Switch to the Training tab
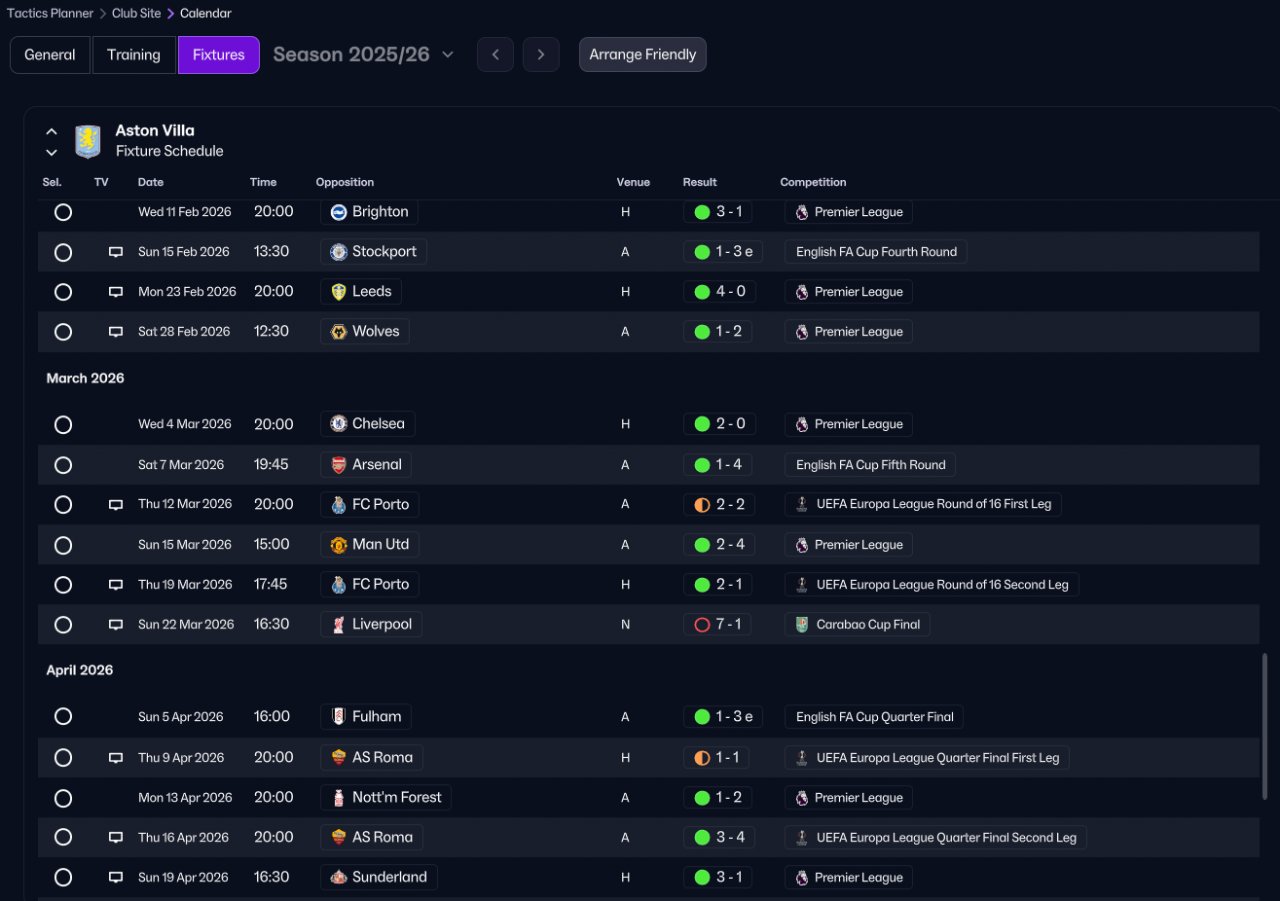This screenshot has width=1280, height=901. coord(134,55)
